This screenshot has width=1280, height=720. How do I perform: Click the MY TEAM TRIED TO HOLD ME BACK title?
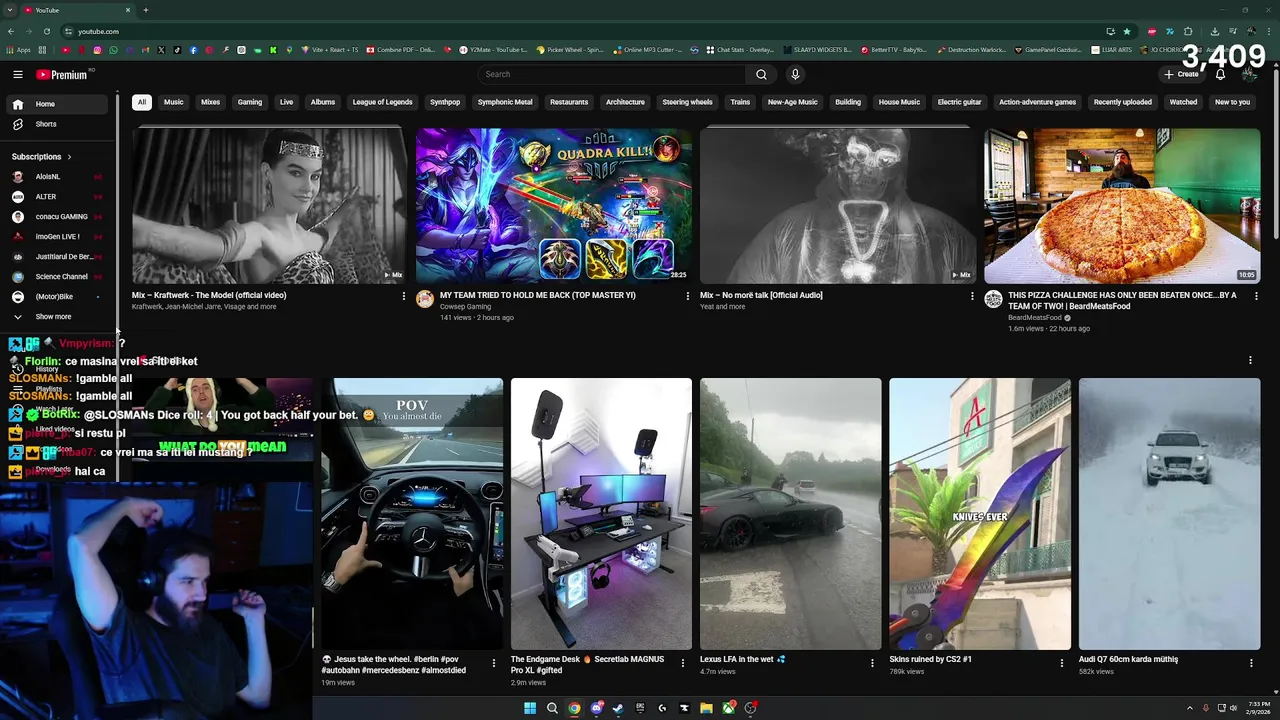tap(538, 295)
